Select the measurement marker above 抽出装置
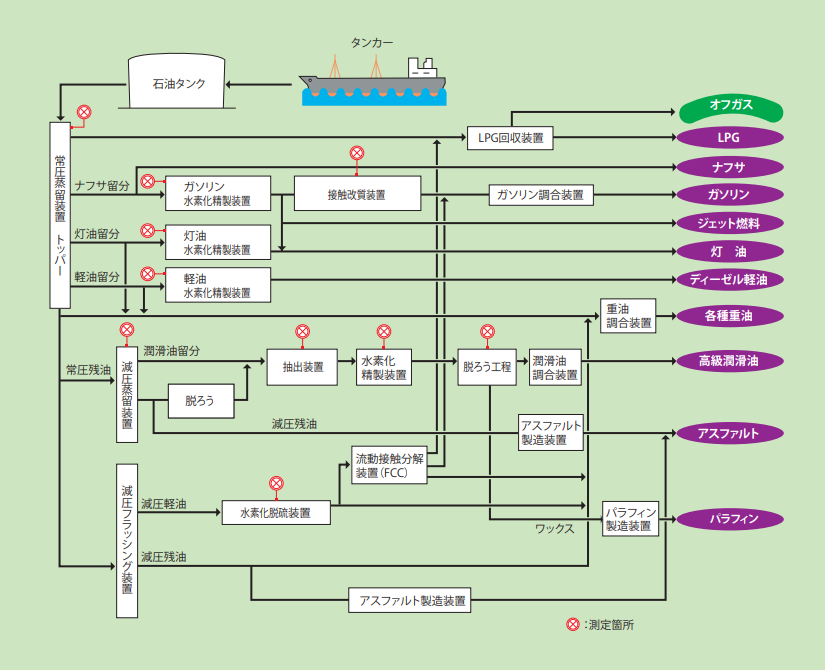The image size is (825, 670). coord(301,331)
